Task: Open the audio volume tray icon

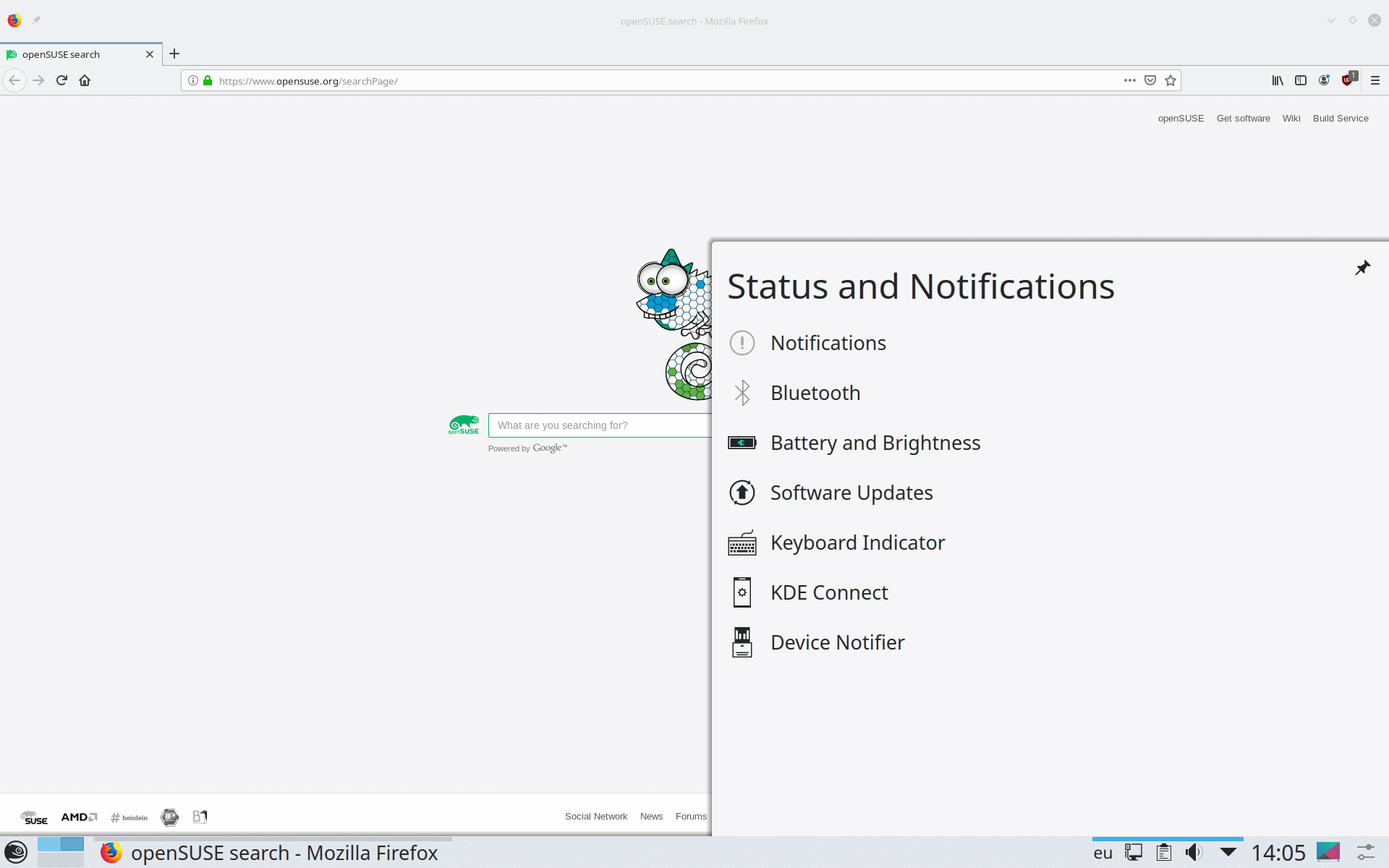Action: coord(1194,853)
